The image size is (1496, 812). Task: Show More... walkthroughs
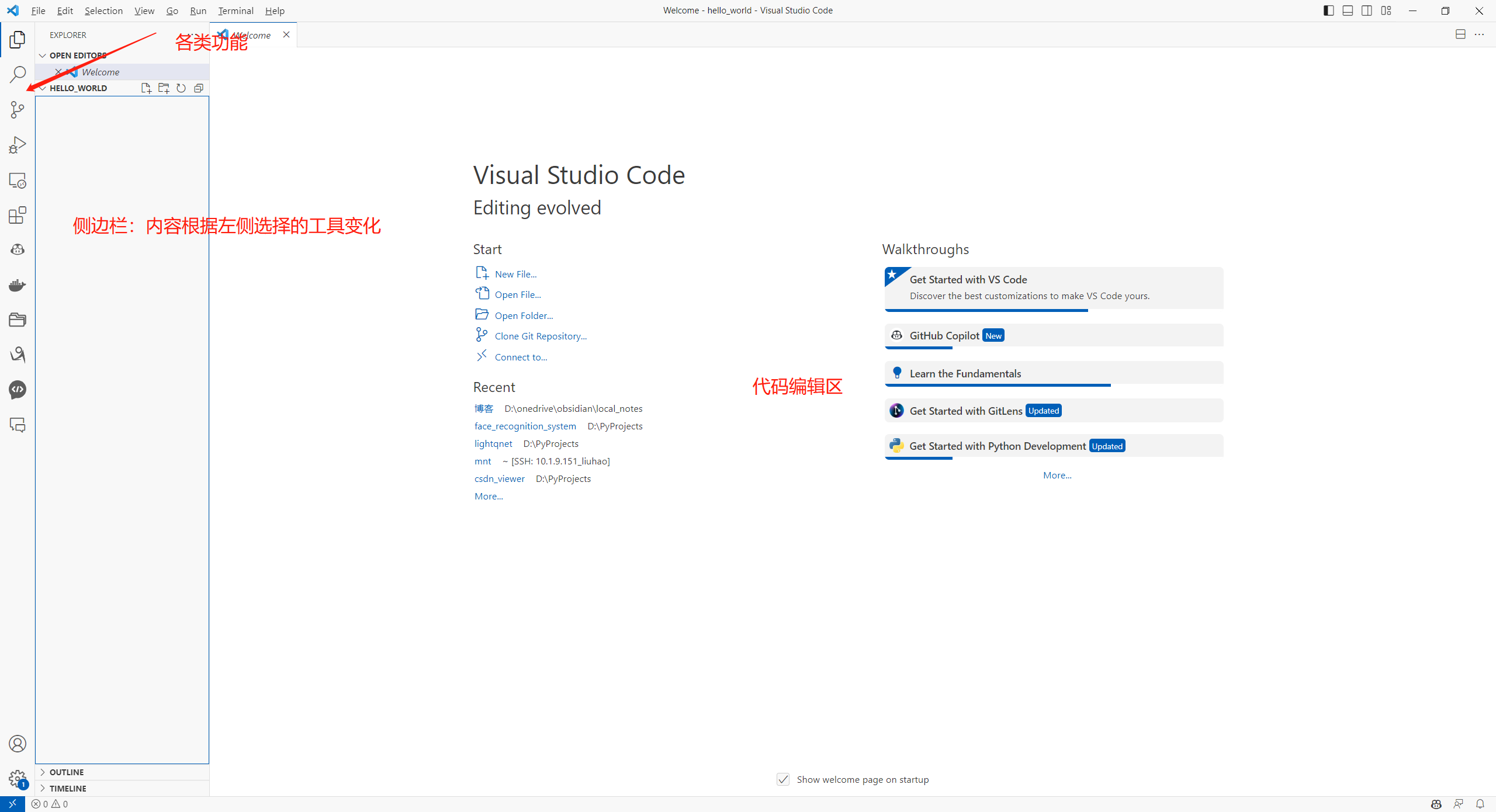(1057, 475)
